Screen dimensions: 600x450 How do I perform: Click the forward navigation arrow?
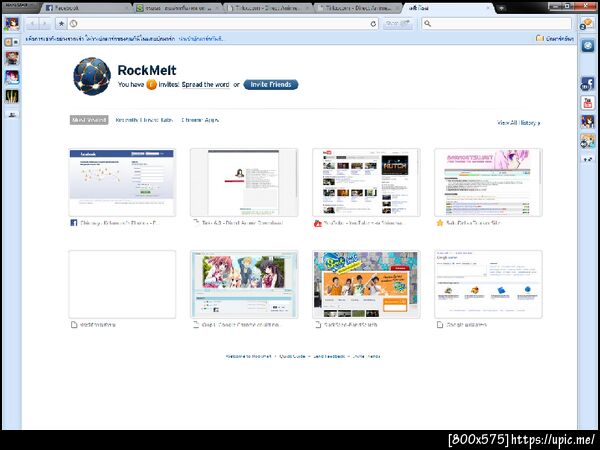[45, 24]
